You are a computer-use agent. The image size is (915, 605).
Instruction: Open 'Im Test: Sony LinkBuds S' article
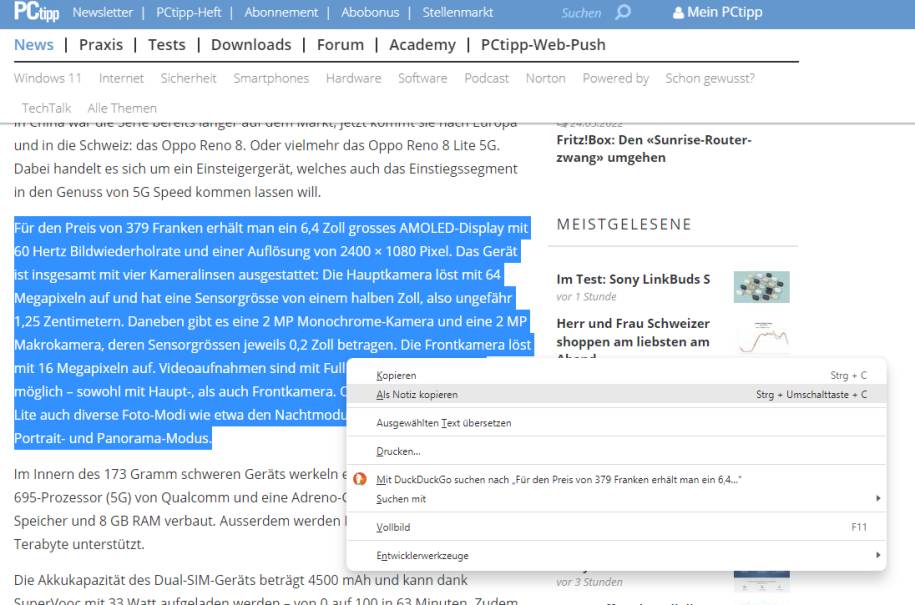tap(633, 279)
